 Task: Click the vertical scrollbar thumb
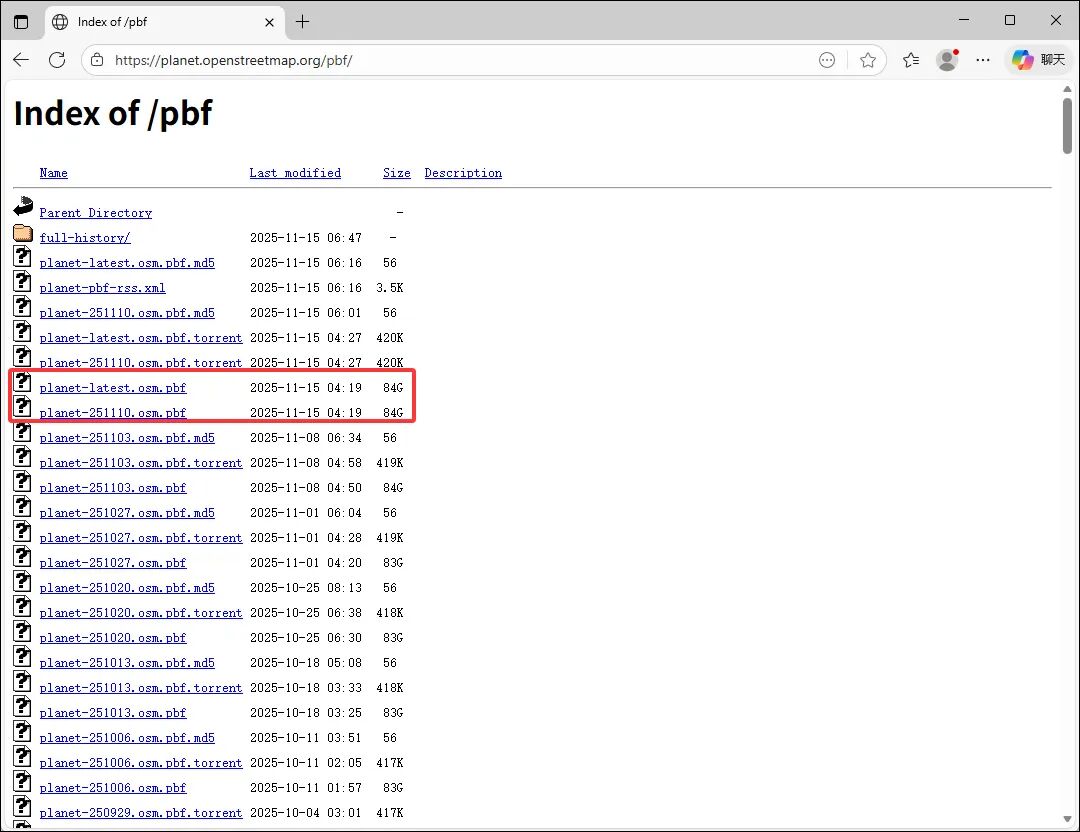point(1067,126)
